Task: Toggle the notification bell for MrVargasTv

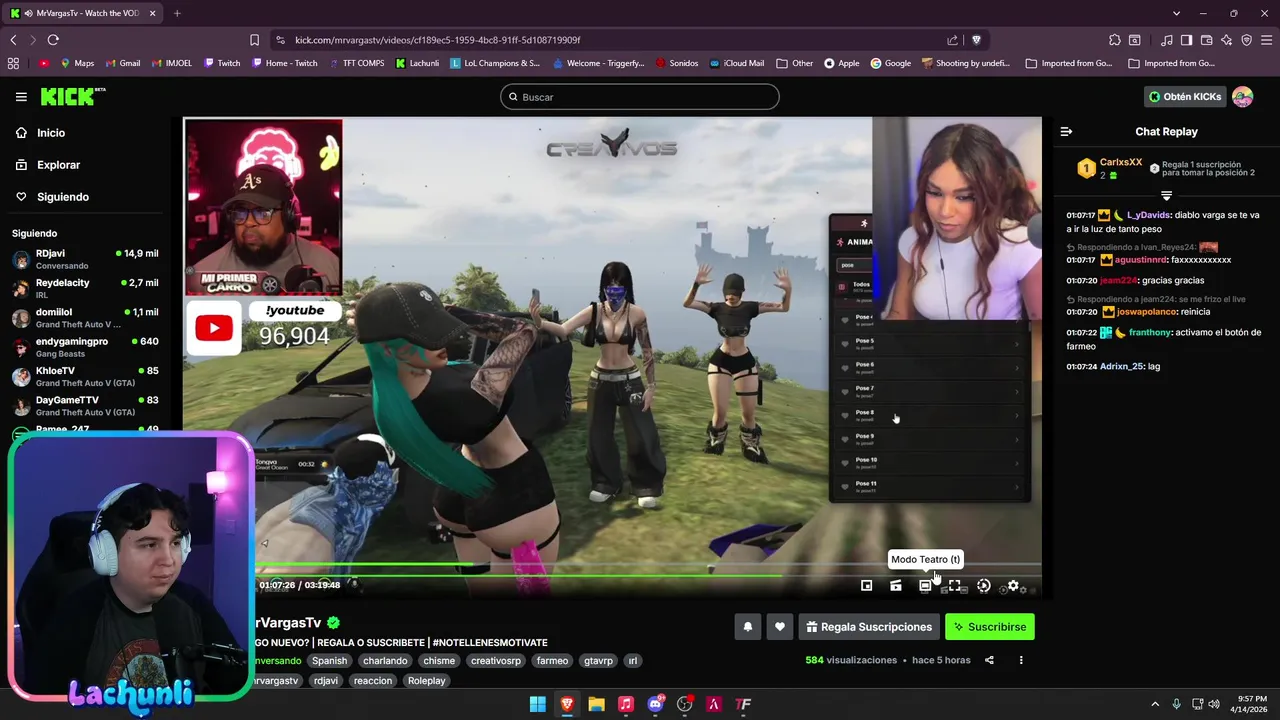Action: 747,627
